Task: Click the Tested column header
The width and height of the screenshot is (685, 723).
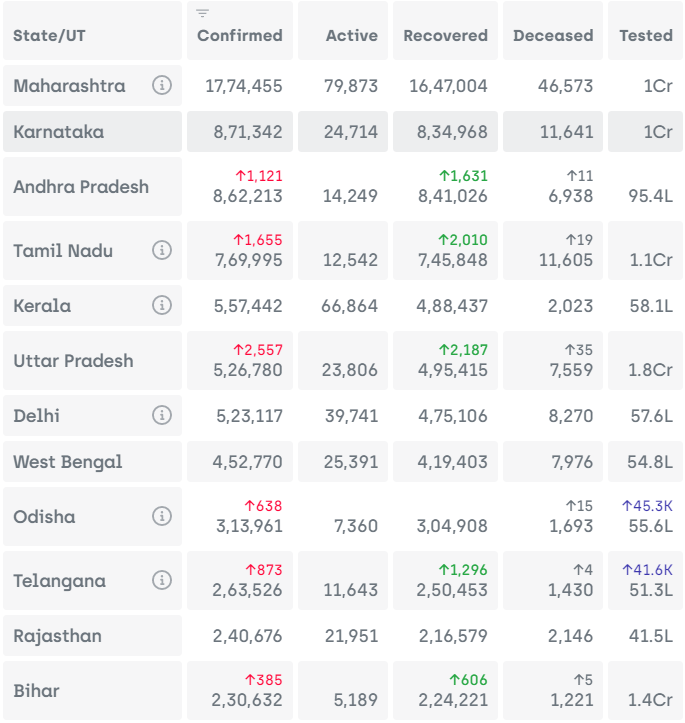Action: click(x=645, y=36)
